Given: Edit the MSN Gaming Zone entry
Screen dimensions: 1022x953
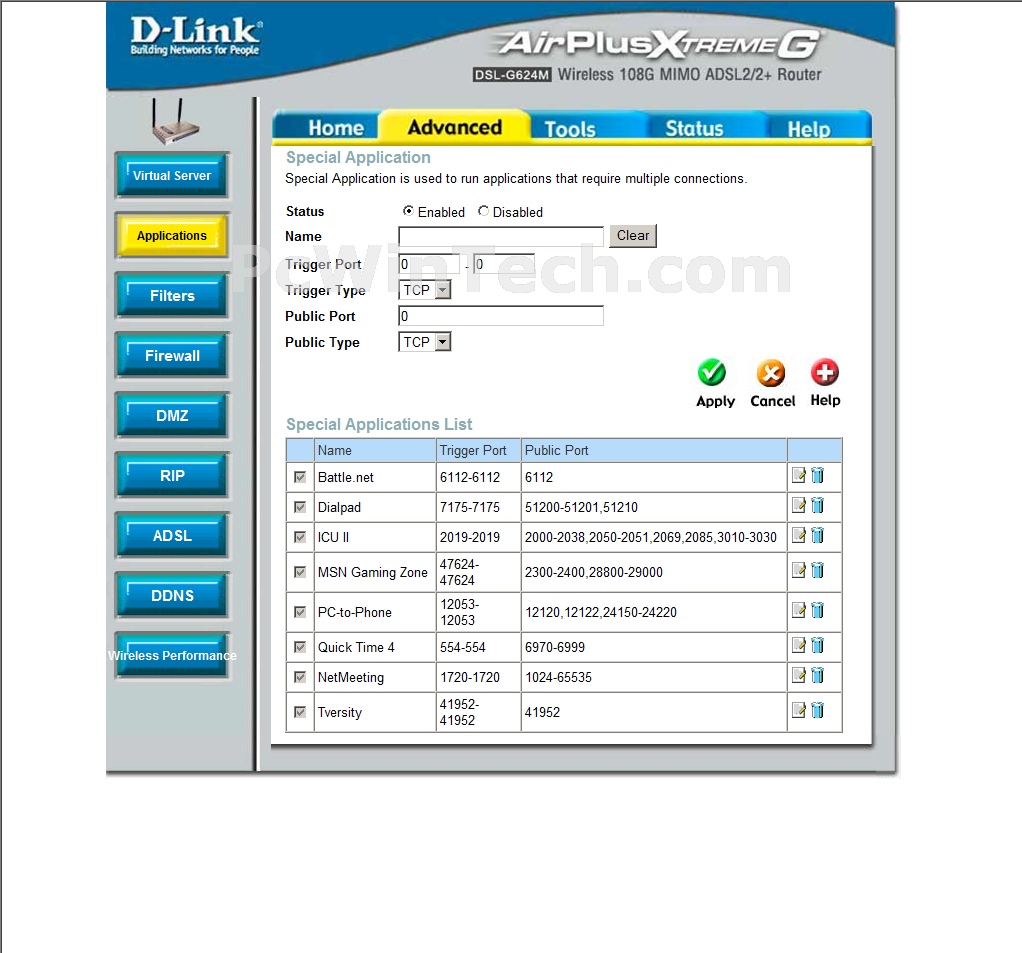Looking at the screenshot, I should coord(798,570).
